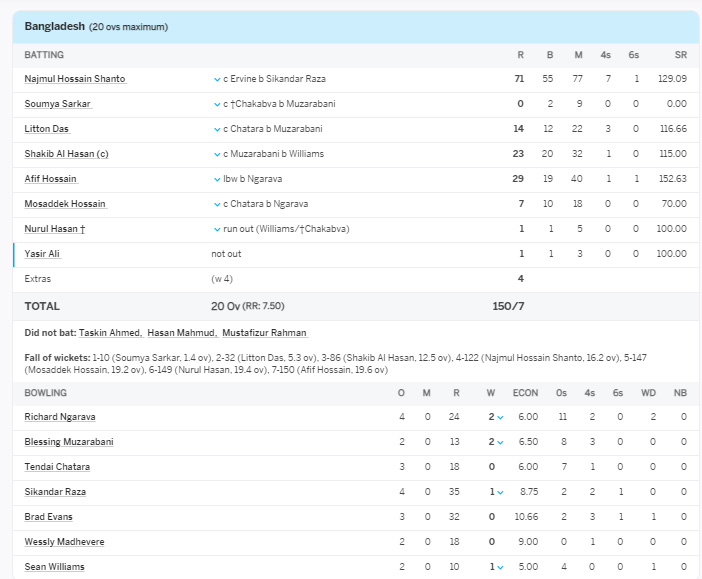Open Mustafizur Rahman's profile link
Image resolution: width=702 pixels, height=579 pixels.
263,333
